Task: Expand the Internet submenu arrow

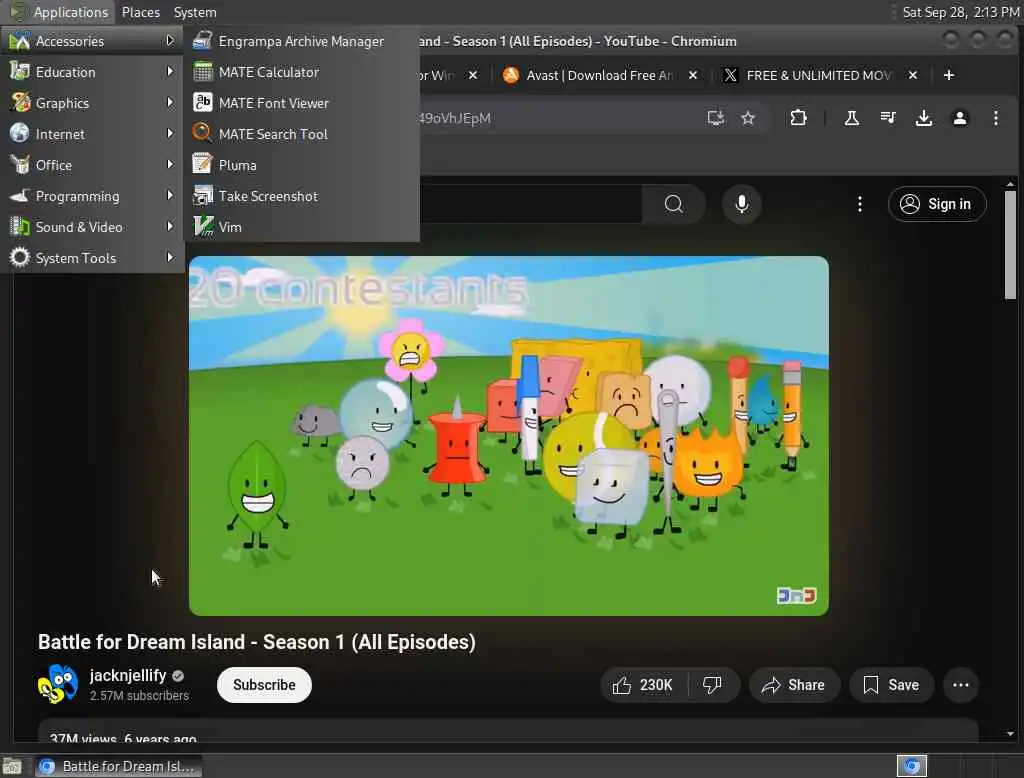Action: (x=170, y=133)
